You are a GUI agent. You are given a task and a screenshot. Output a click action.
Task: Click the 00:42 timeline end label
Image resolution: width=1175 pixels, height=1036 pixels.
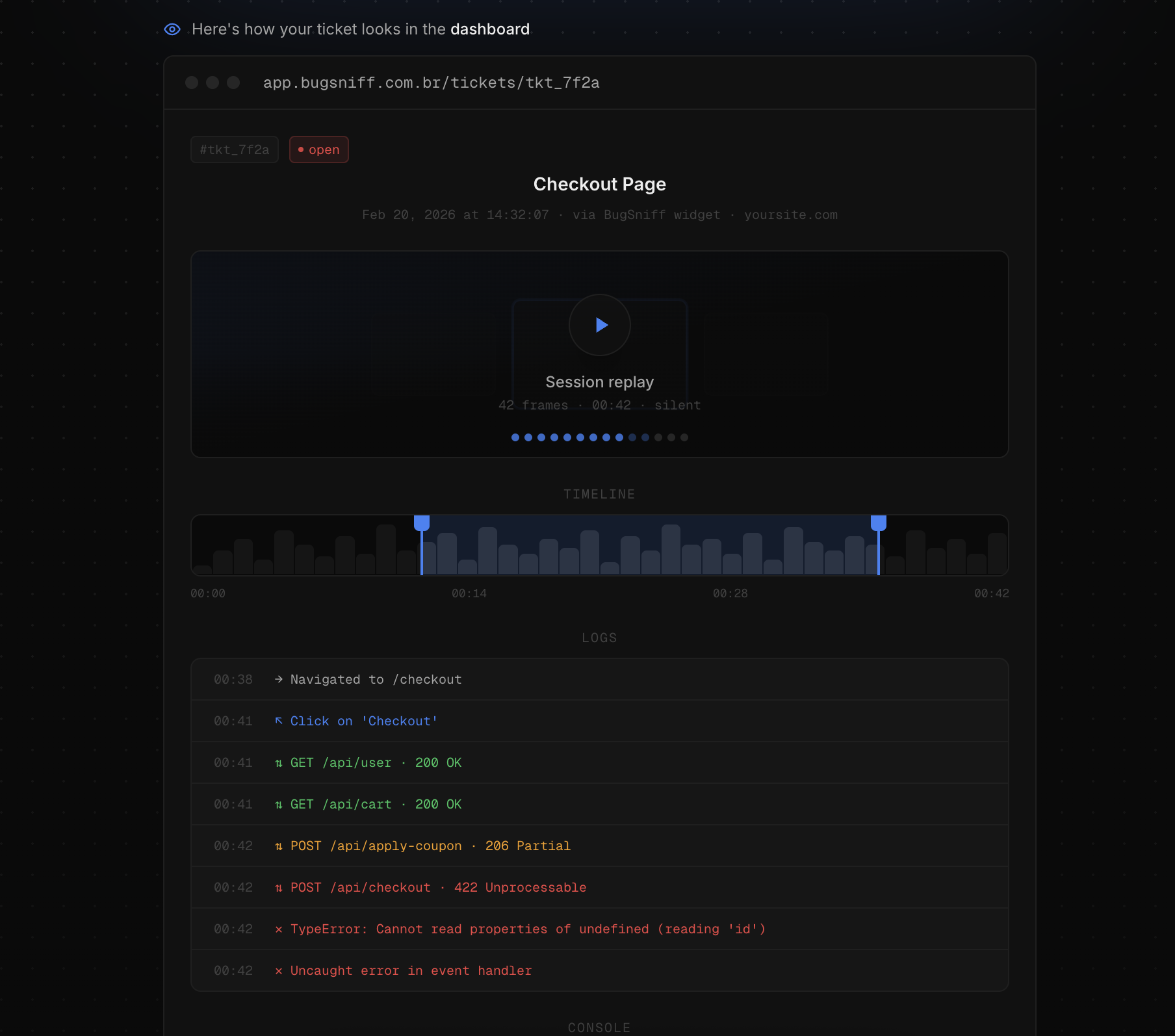pos(992,593)
